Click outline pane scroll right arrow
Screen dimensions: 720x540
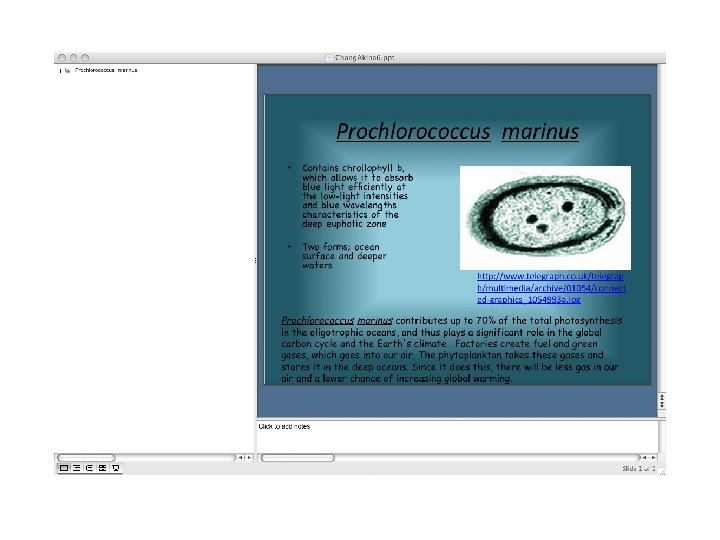click(x=249, y=457)
